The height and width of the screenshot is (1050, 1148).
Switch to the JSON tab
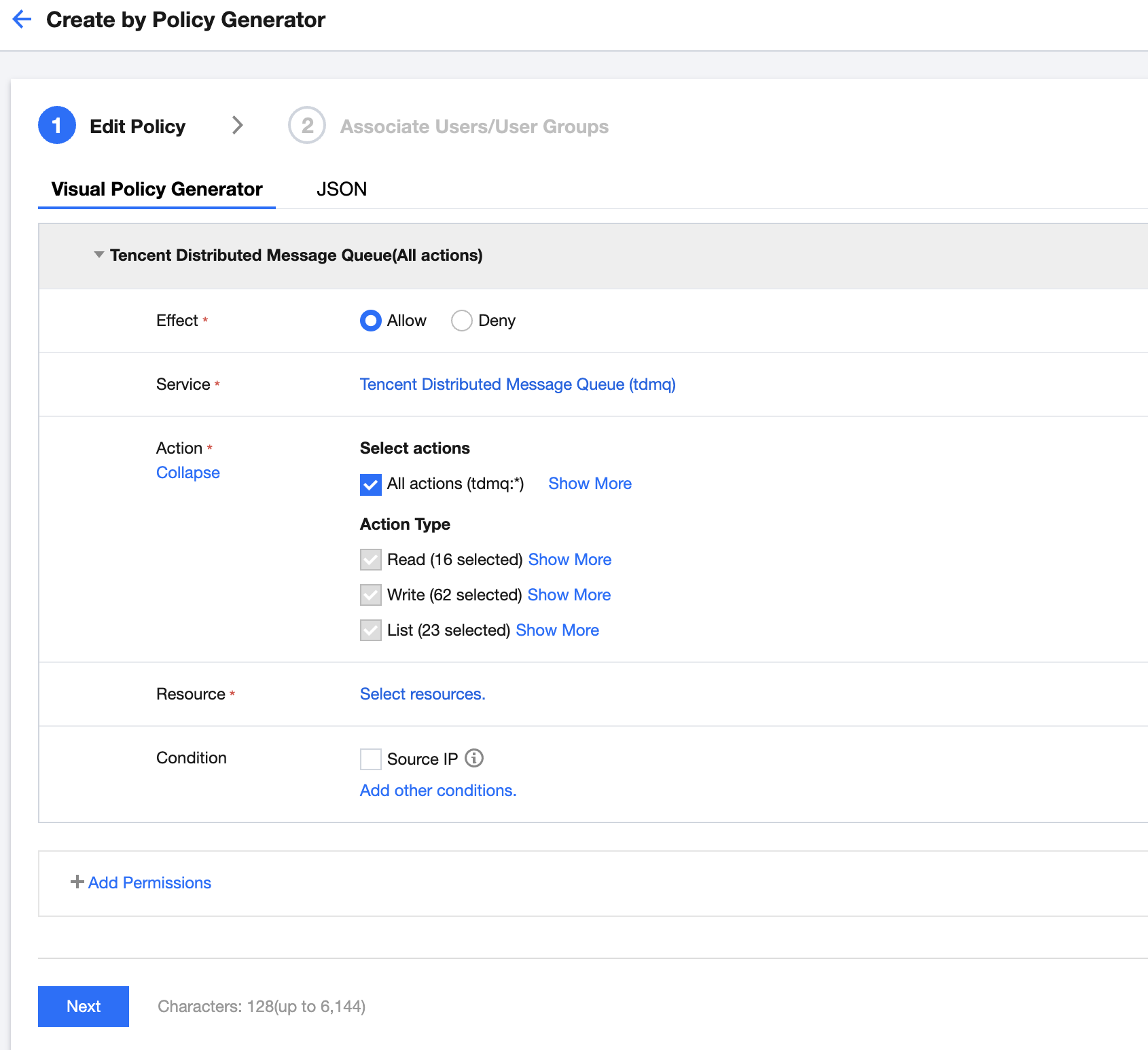342,189
